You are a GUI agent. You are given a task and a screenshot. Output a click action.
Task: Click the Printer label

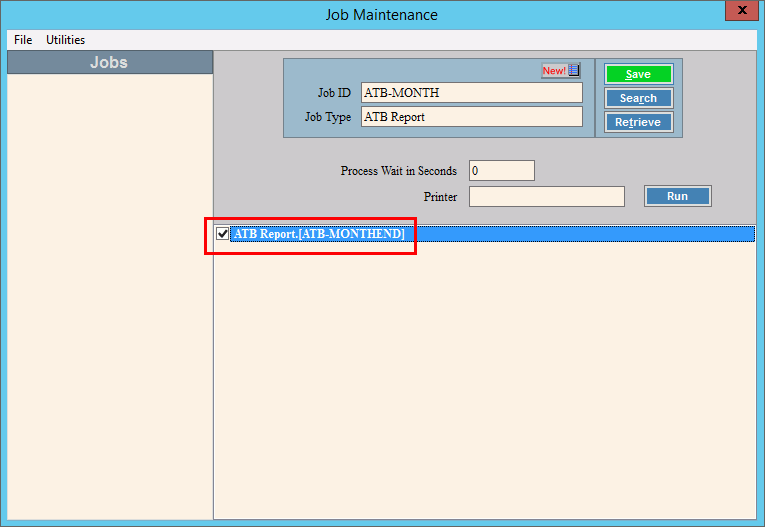[x=440, y=197]
